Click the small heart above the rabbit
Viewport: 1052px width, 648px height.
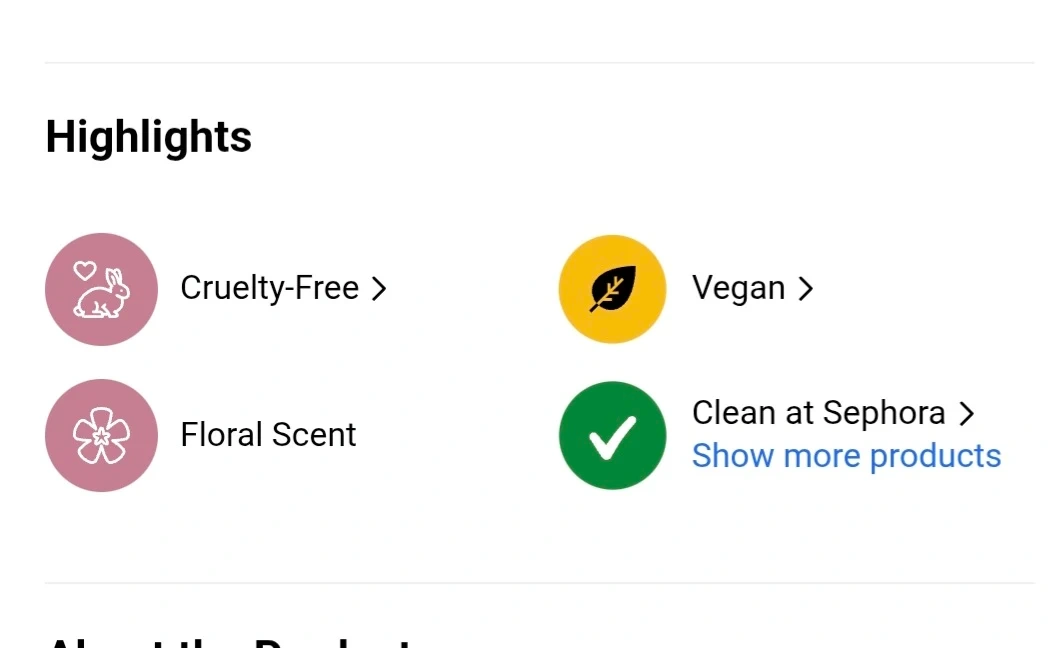85,270
